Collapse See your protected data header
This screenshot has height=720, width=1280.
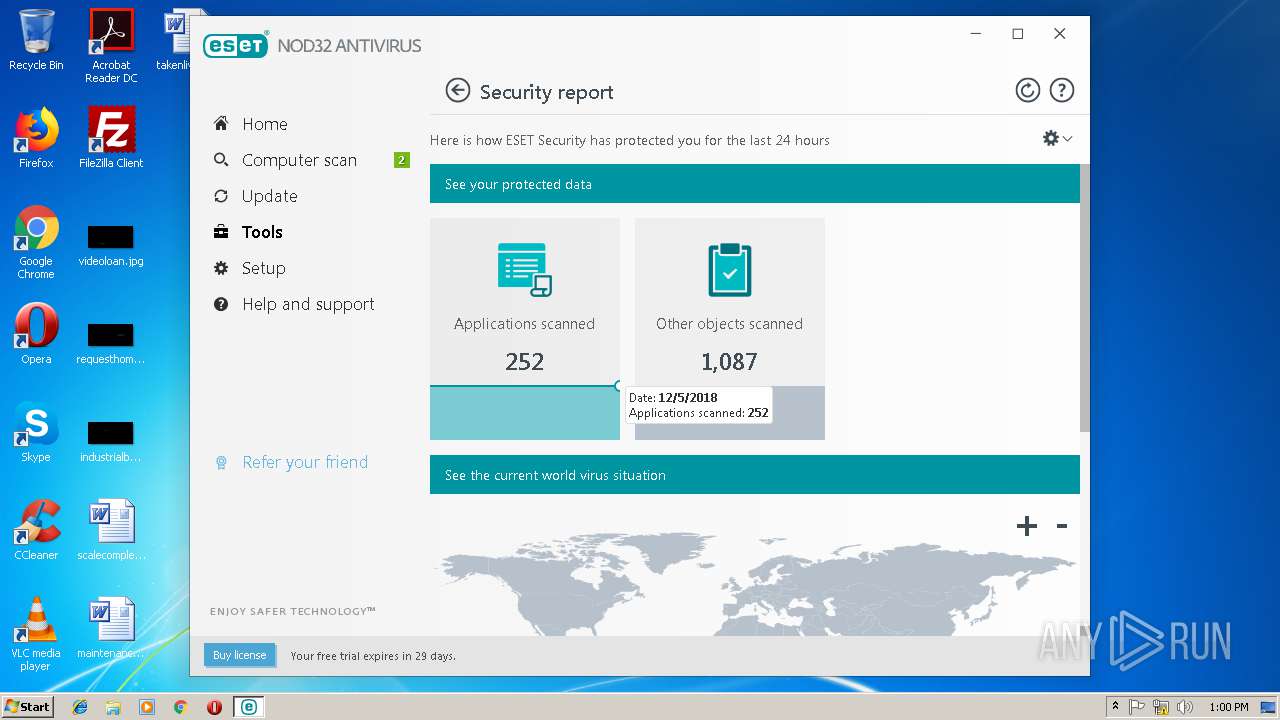click(x=755, y=184)
